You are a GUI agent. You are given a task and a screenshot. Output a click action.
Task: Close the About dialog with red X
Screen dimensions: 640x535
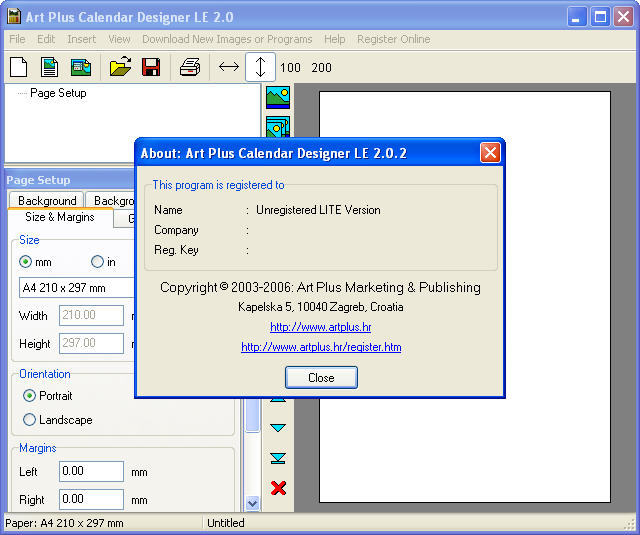pyautogui.click(x=490, y=153)
